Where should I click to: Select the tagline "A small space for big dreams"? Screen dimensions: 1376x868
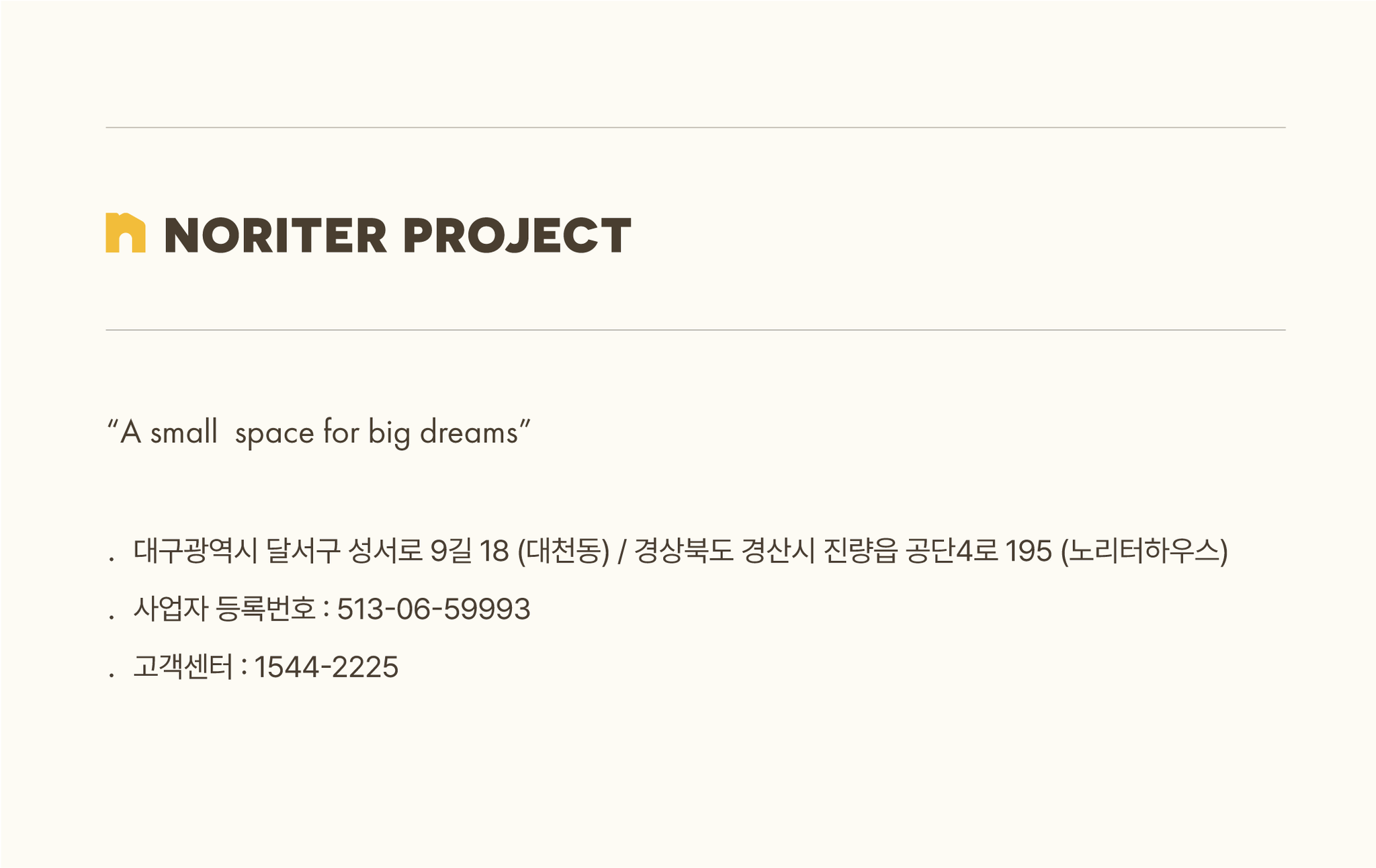coord(319,432)
